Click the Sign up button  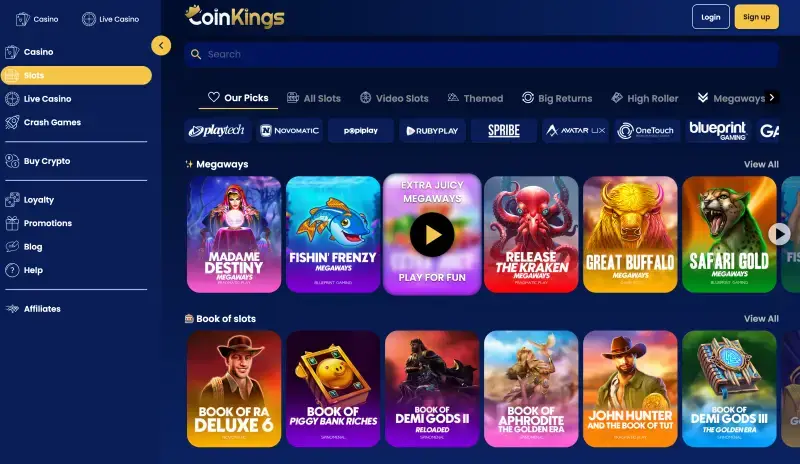[x=756, y=17]
